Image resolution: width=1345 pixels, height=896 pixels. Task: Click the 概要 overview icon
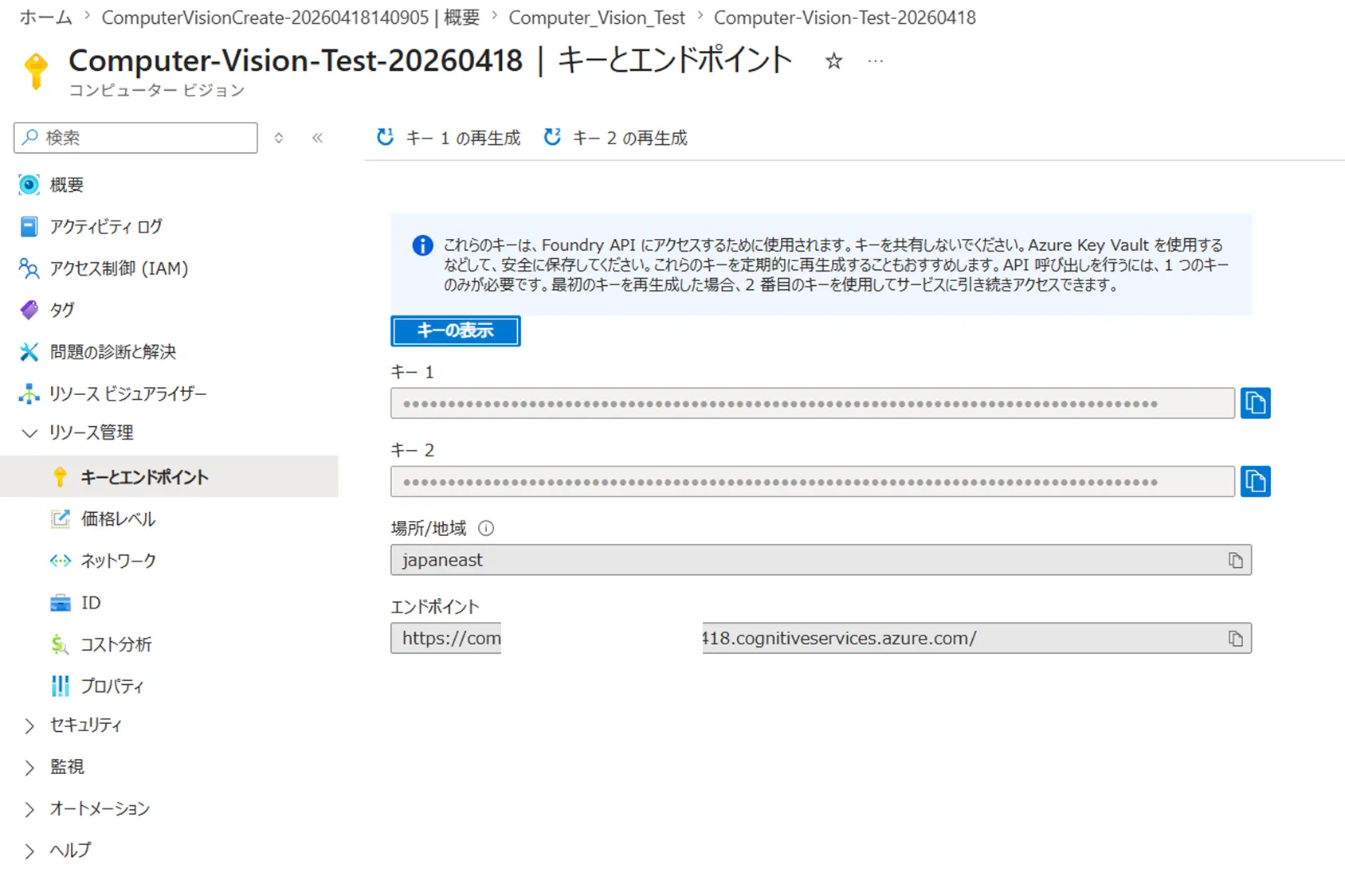pyautogui.click(x=29, y=185)
